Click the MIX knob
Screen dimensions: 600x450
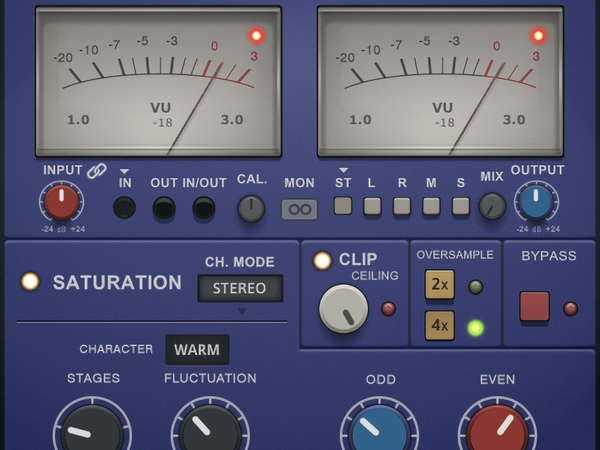(491, 207)
